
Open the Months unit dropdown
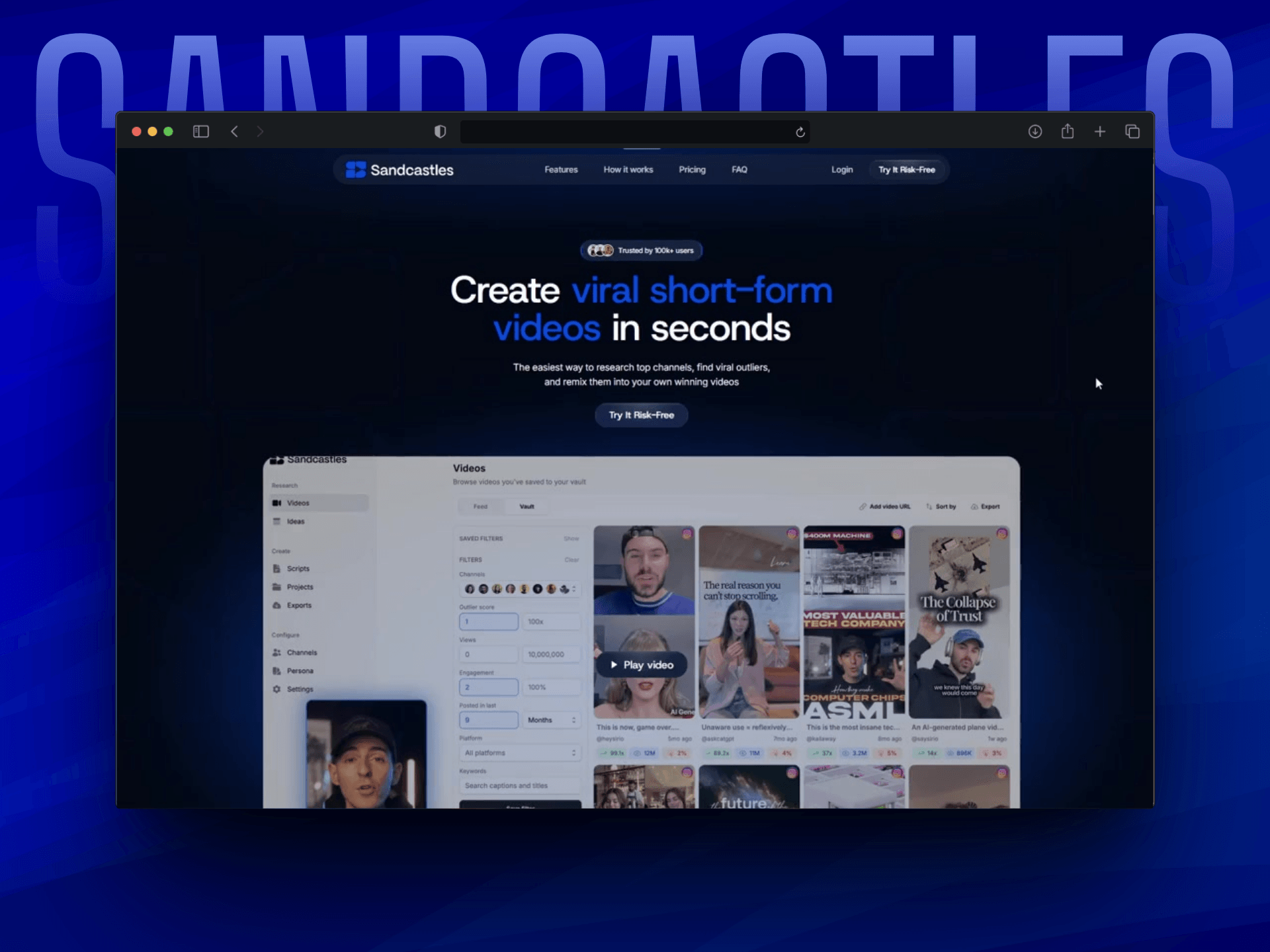coord(552,721)
